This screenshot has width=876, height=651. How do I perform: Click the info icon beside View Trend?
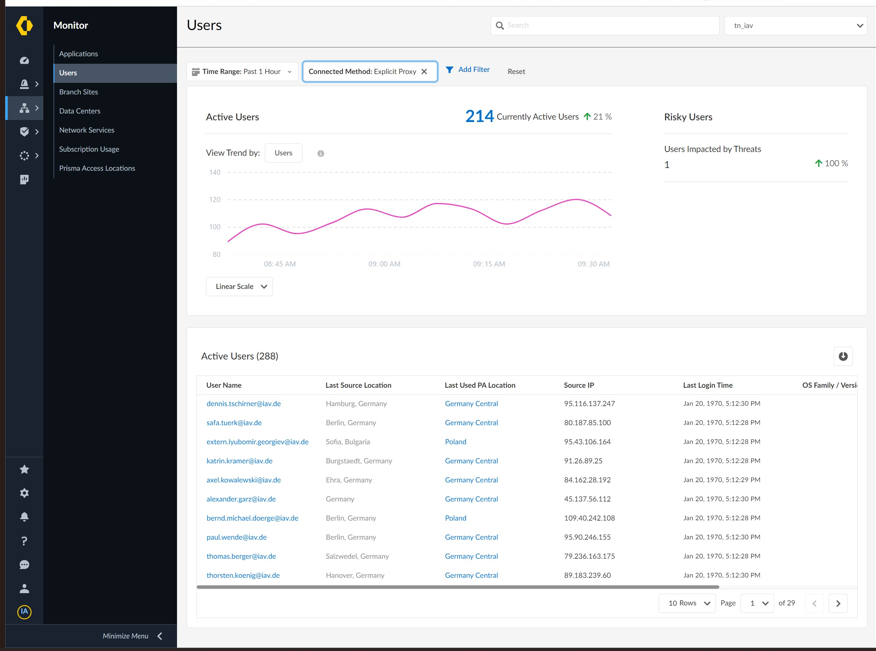tap(321, 154)
